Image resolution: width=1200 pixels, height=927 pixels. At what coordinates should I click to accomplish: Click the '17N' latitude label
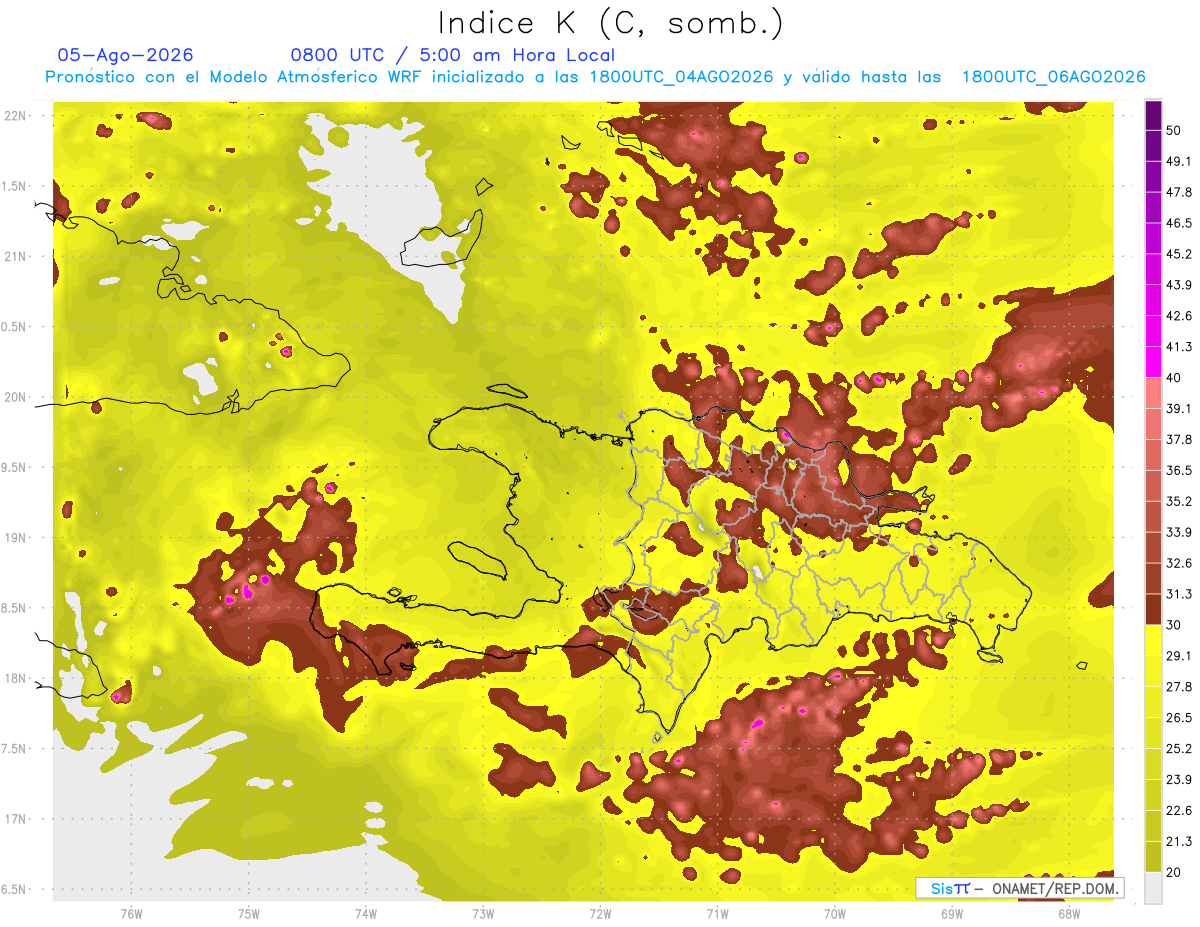tap(15, 819)
